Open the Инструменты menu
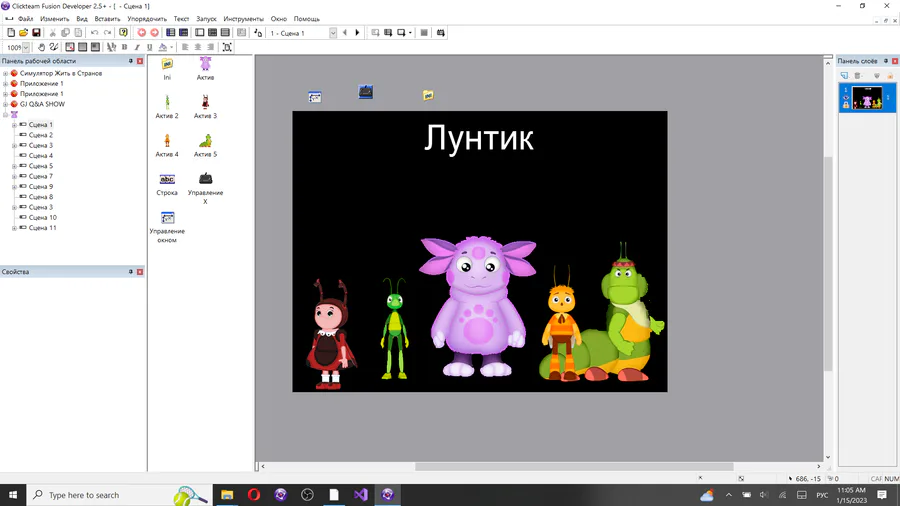900x506 pixels. [243, 19]
